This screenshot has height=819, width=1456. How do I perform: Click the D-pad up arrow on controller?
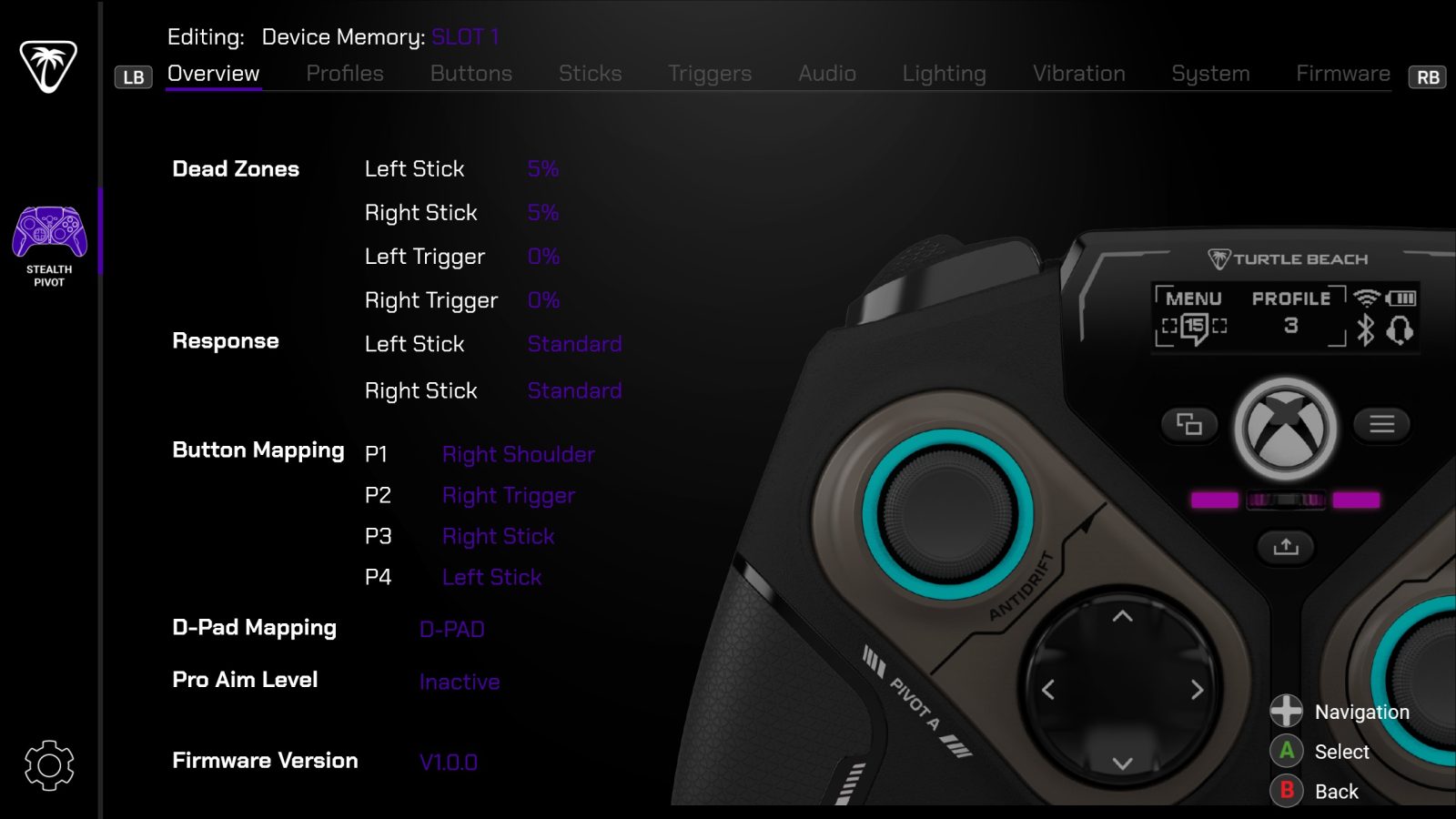tap(1122, 616)
